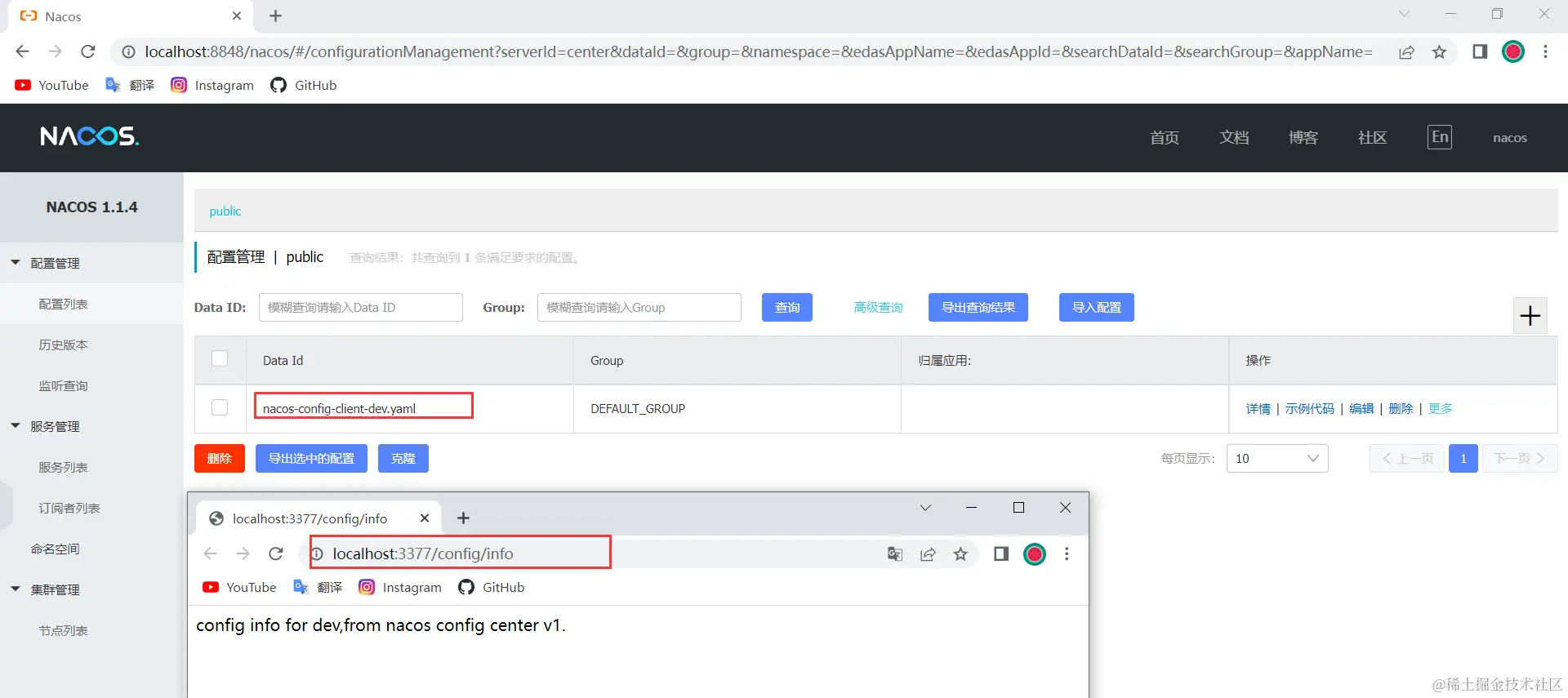Click the forward arrow in the Nacos browser toolbar
Viewport: 1568px width, 698px height.
tap(55, 51)
